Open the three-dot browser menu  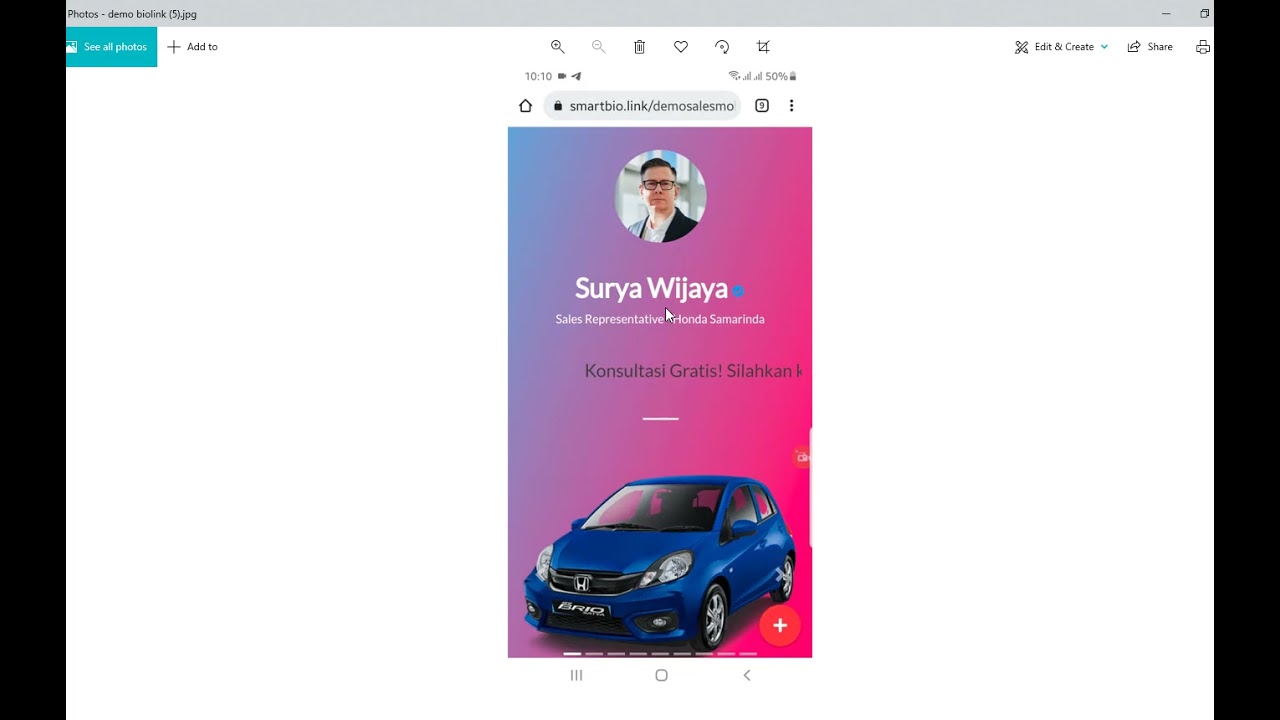coord(791,106)
